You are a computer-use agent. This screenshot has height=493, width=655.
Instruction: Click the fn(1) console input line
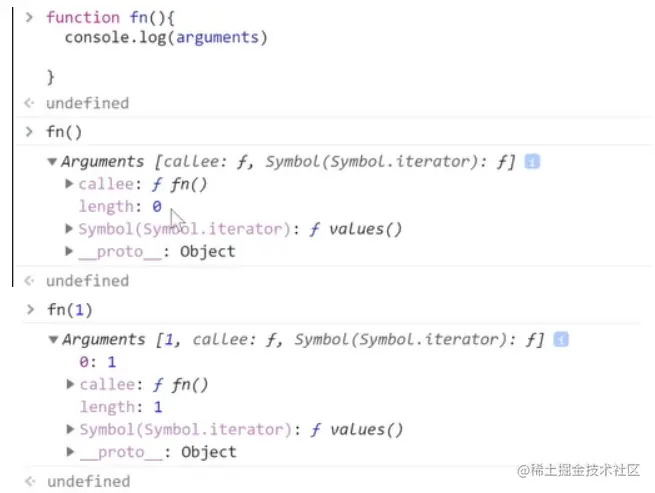72,309
